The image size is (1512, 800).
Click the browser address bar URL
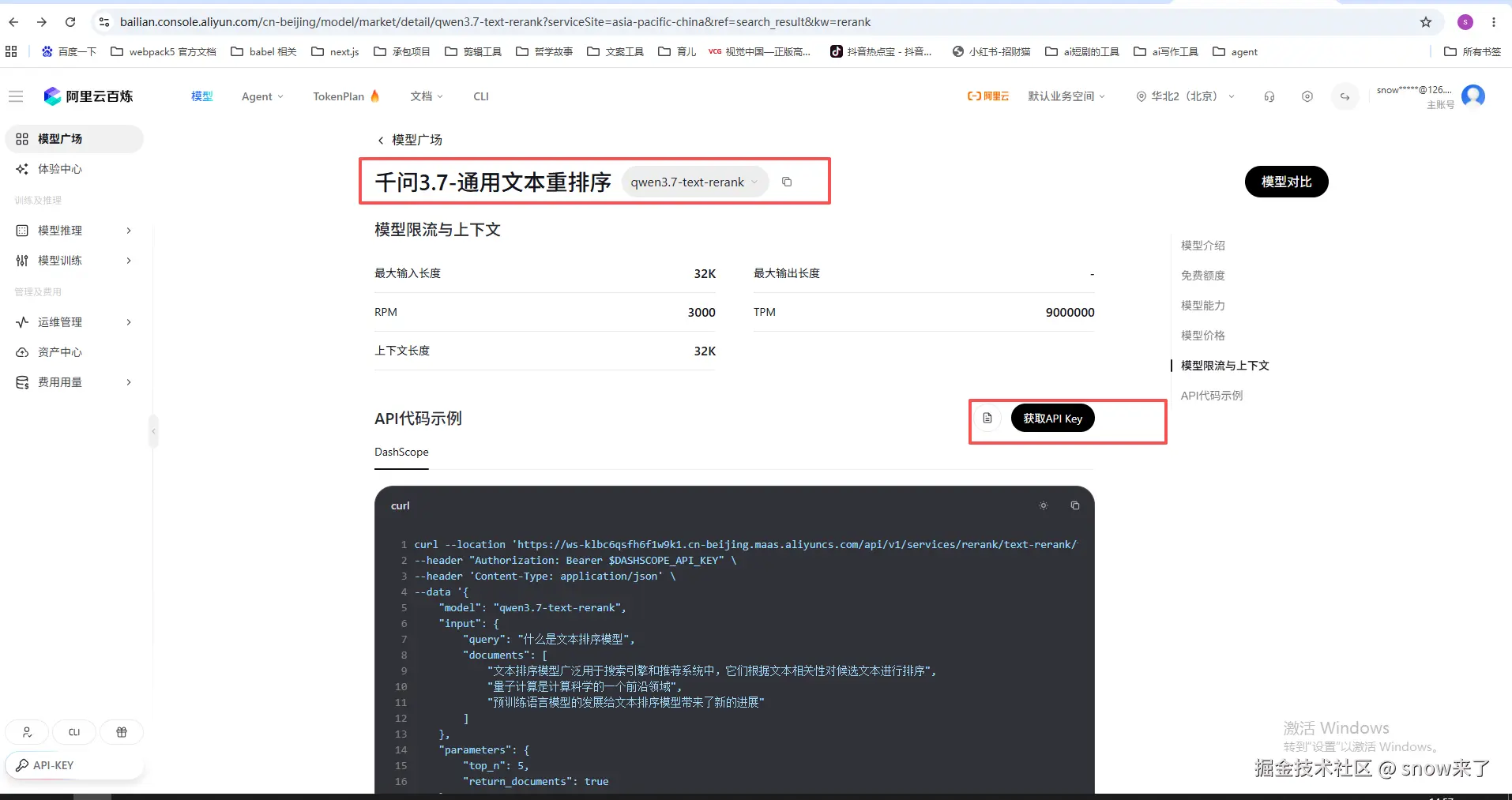tap(495, 22)
